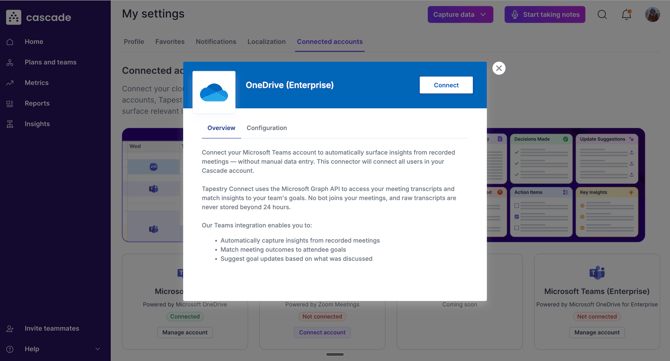Click Not connected badge under Zoom Meetings

322,317
